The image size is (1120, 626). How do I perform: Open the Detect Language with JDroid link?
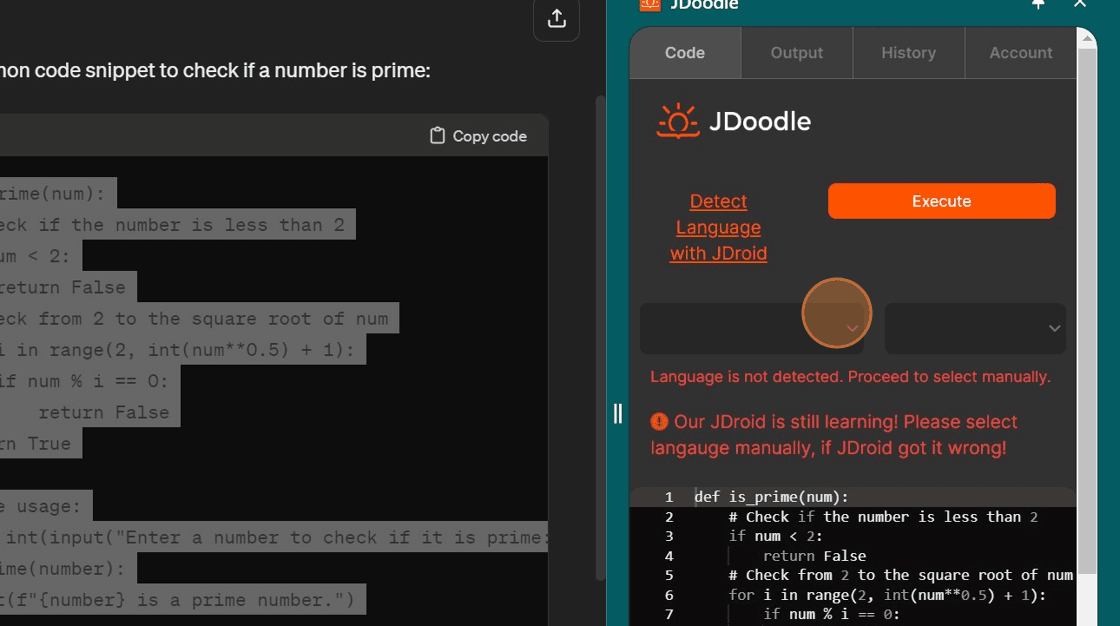coord(718,227)
